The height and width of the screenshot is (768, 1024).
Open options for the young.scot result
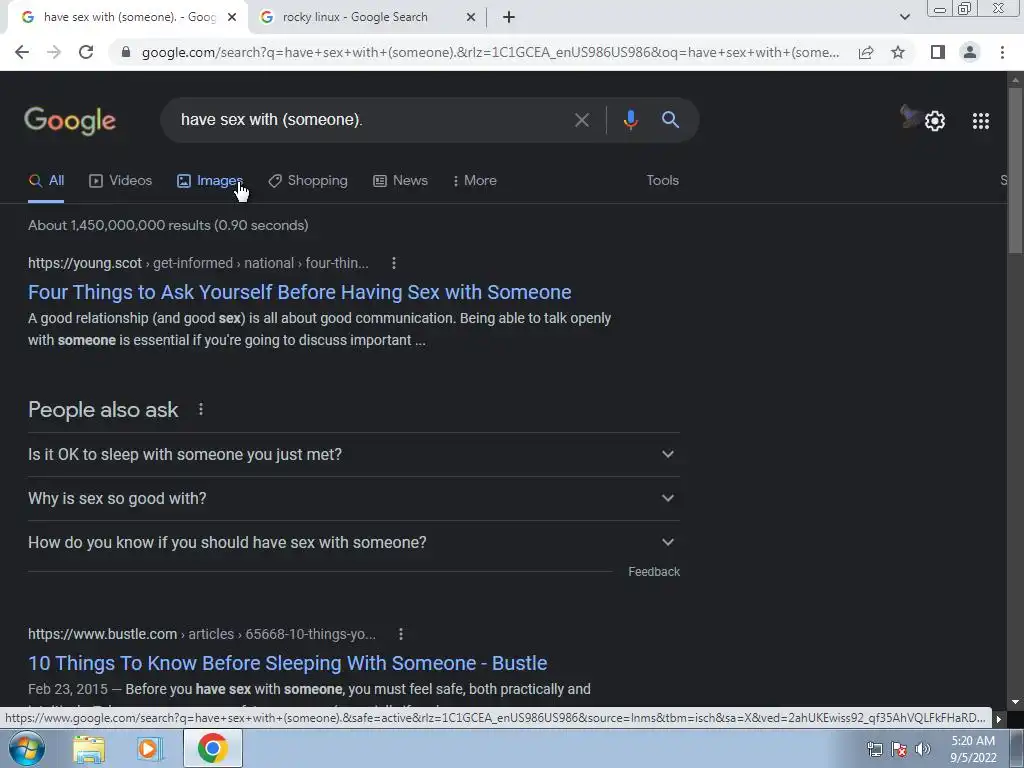coord(393,263)
